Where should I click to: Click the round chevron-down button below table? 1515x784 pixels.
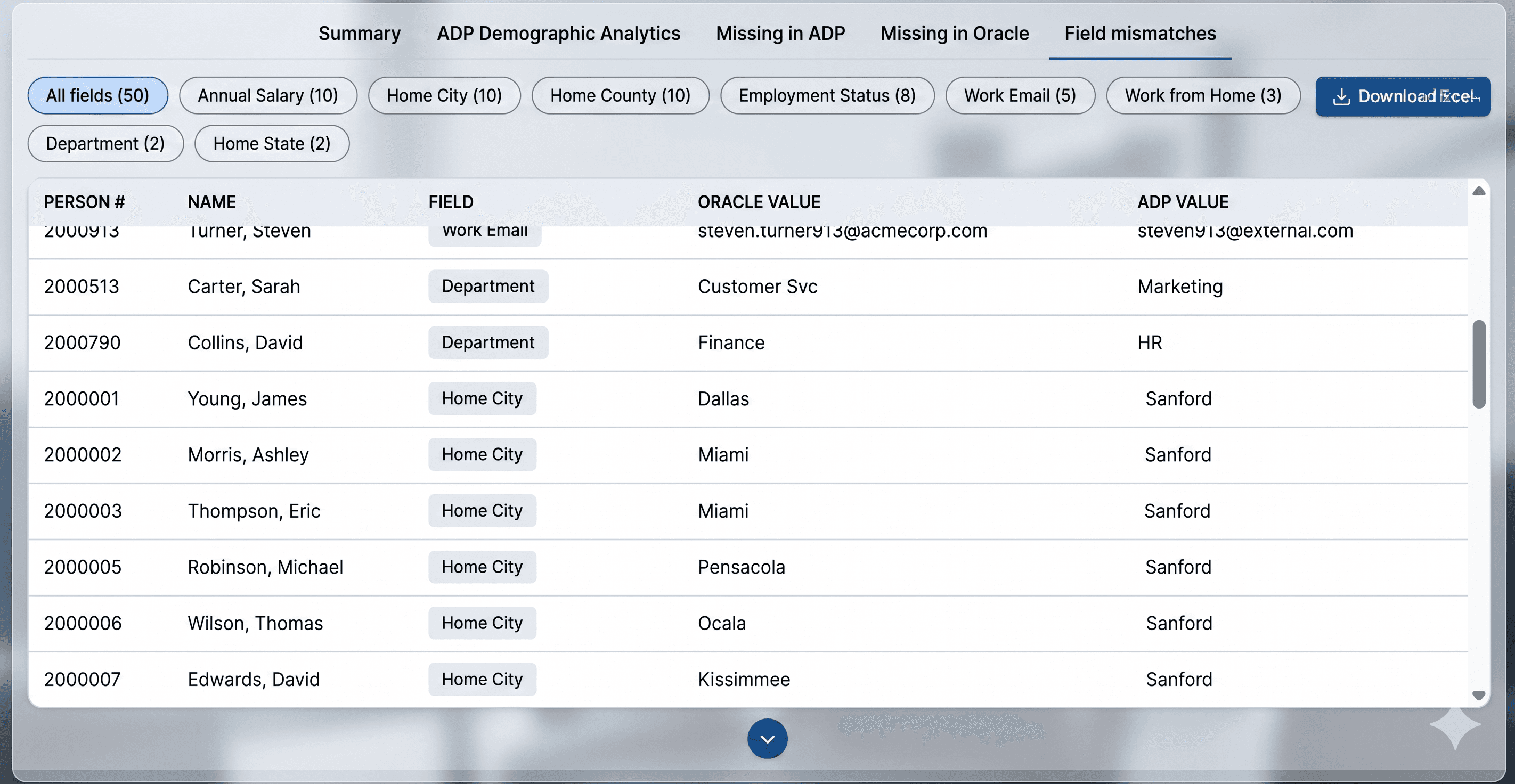[x=767, y=739]
